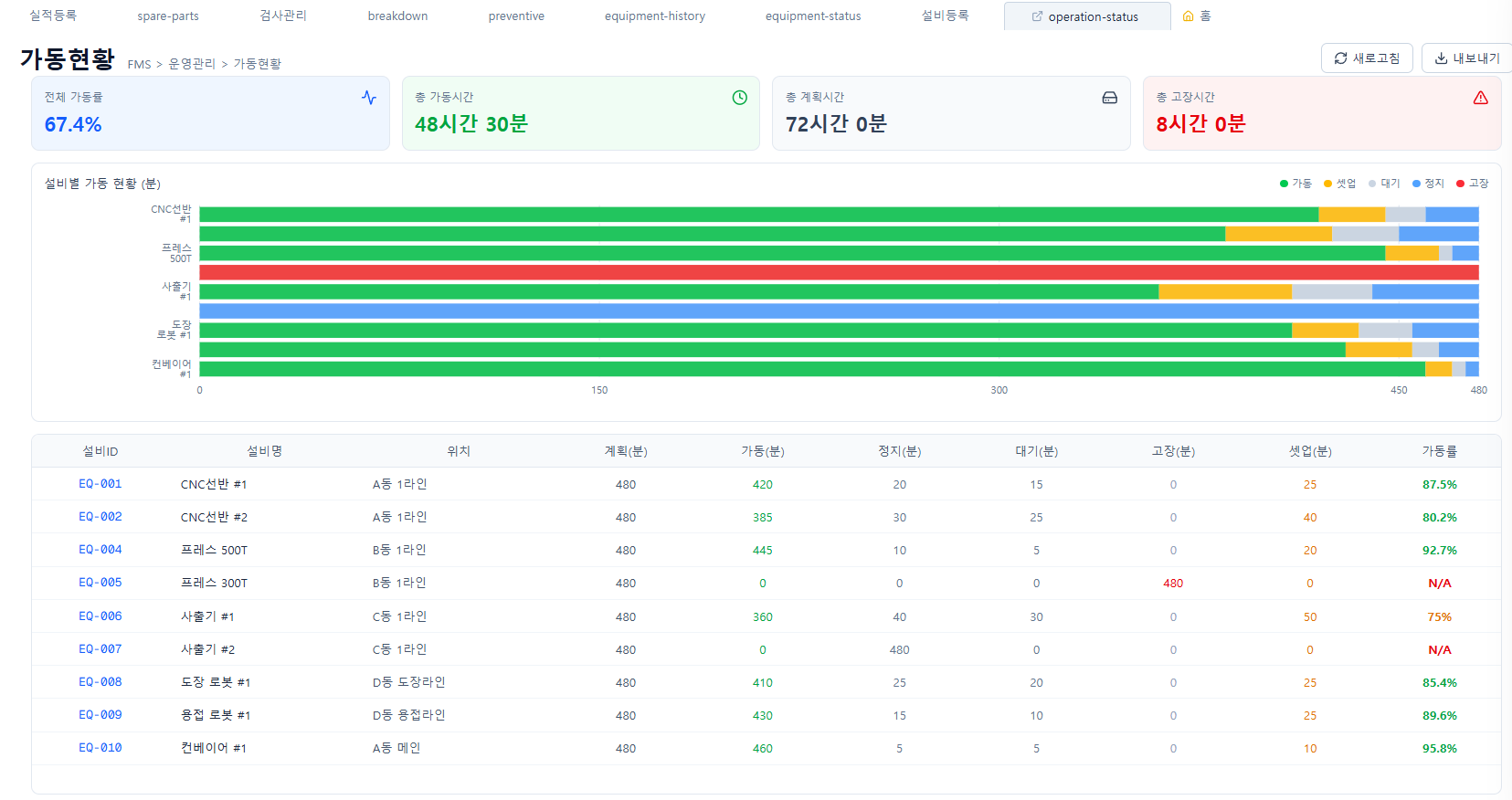Switch to the equipment-history tab
The height and width of the screenshot is (800, 1512).
coord(654,16)
